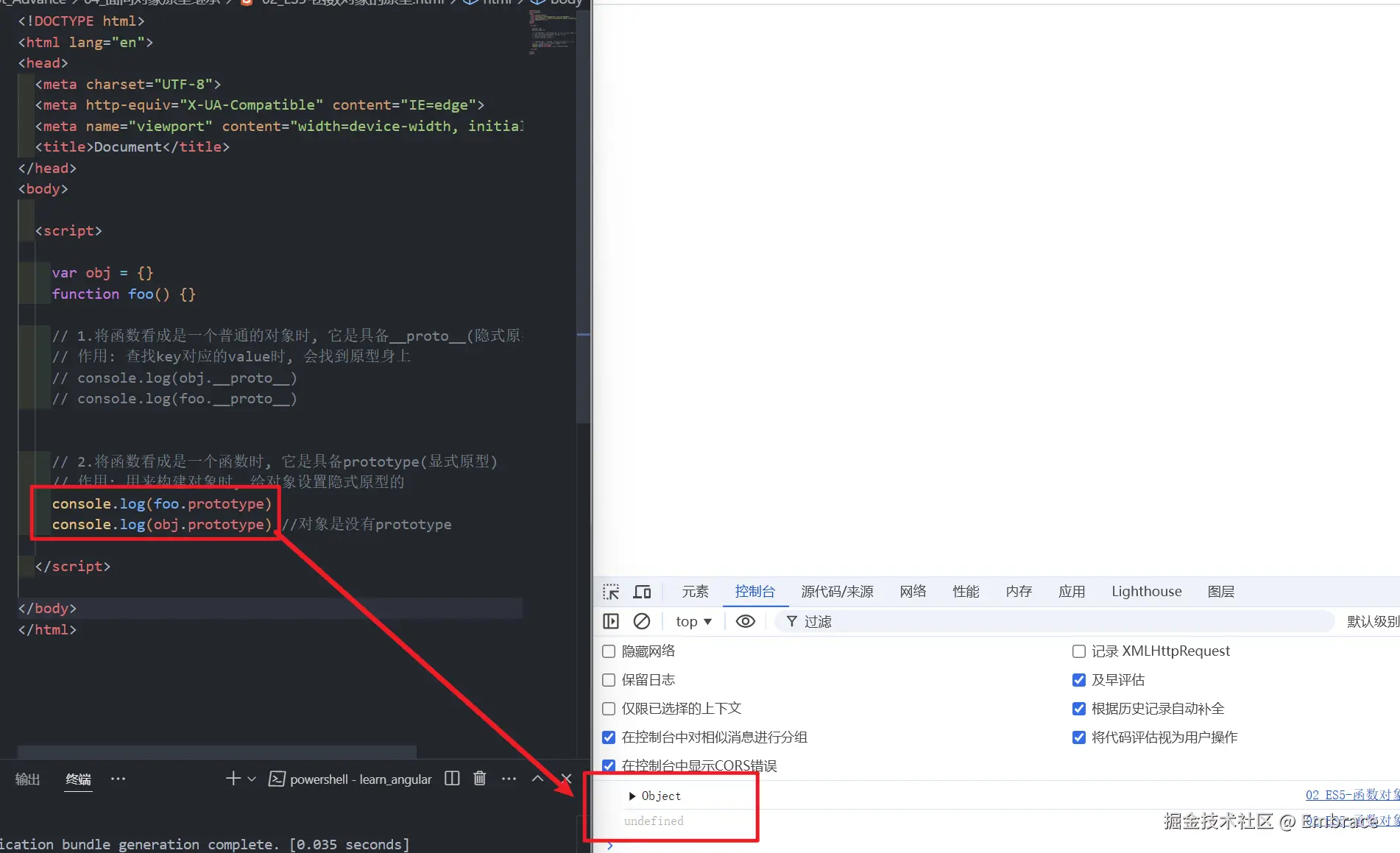Screen dimensions: 1400x853
Task: Uncheck 将代码评估视为用户操作
Action: tap(1079, 737)
